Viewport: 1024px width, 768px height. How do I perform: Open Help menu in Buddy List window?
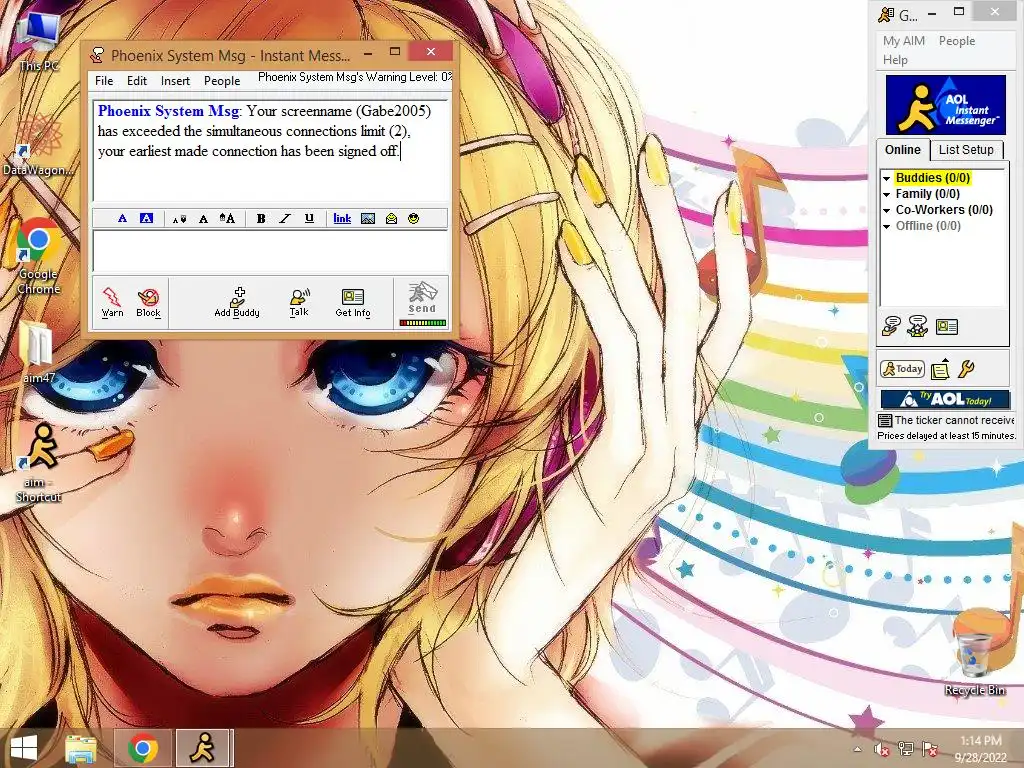click(895, 59)
